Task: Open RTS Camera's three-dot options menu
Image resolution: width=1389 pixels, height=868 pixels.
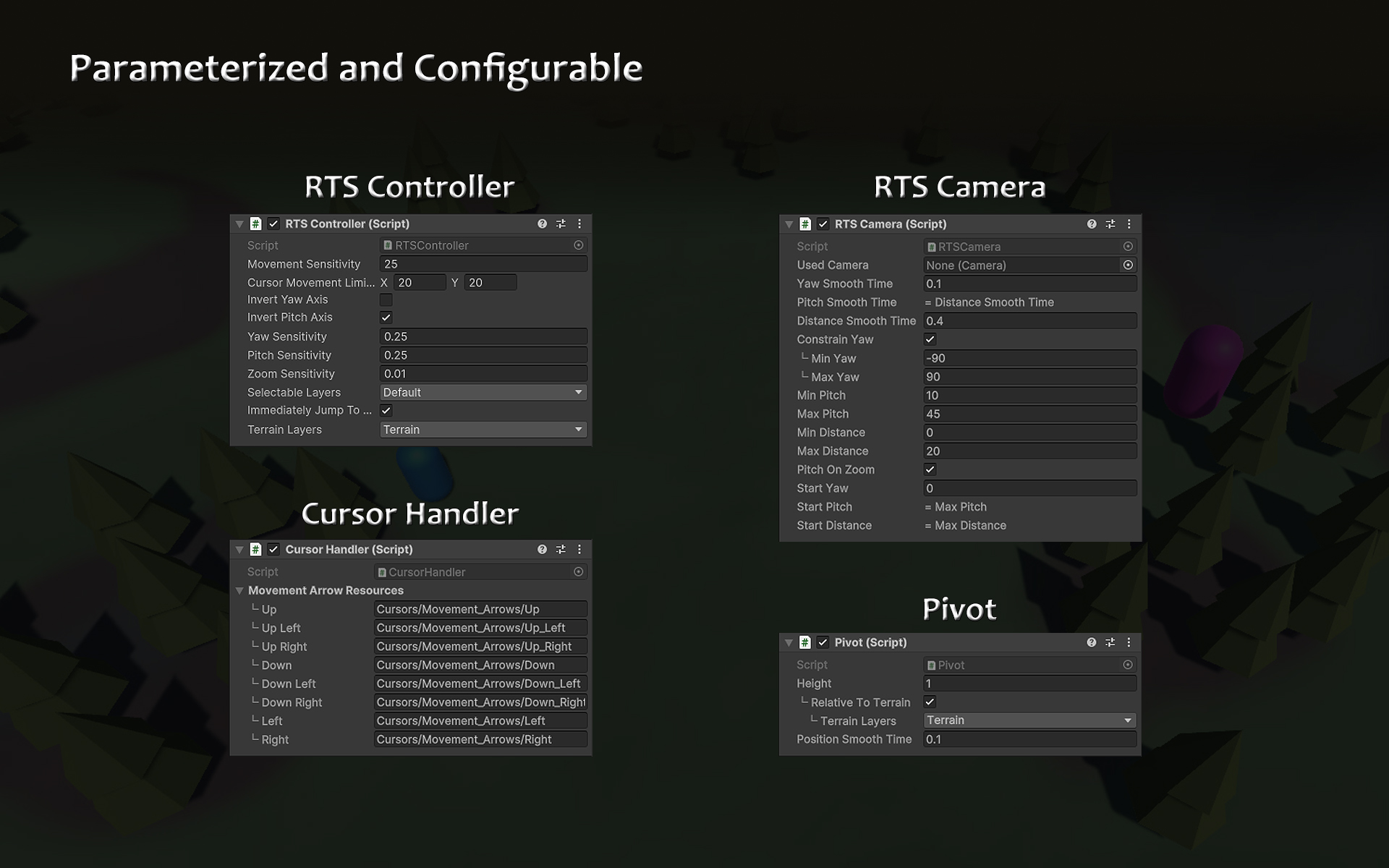Action: coord(1129,224)
